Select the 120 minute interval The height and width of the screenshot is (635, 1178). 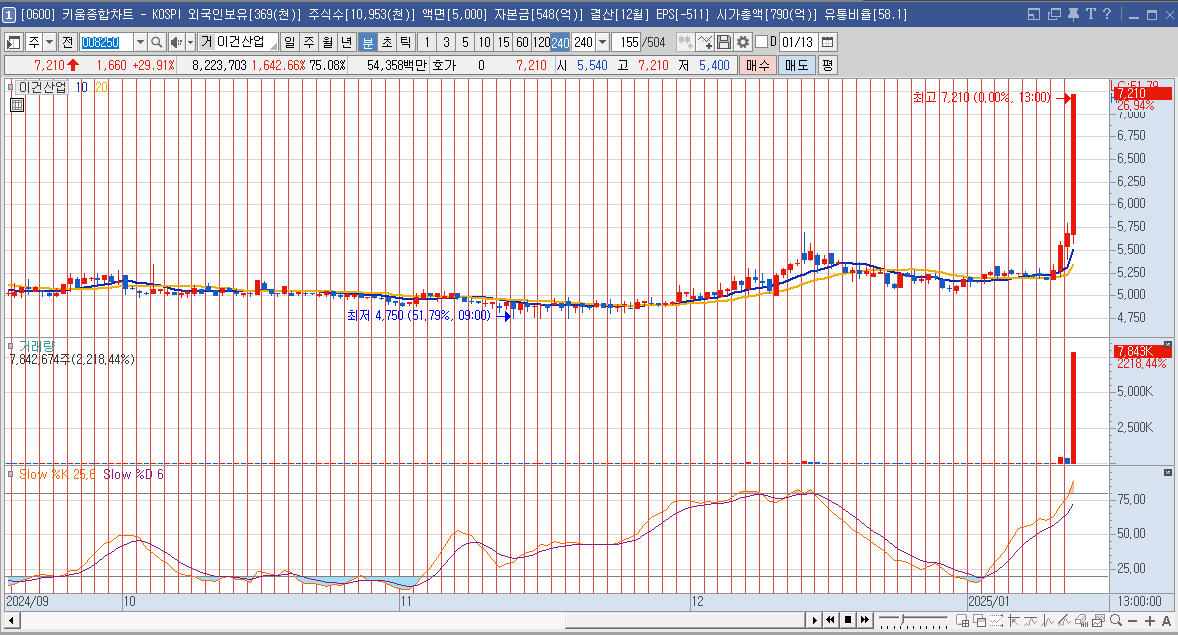(x=542, y=42)
